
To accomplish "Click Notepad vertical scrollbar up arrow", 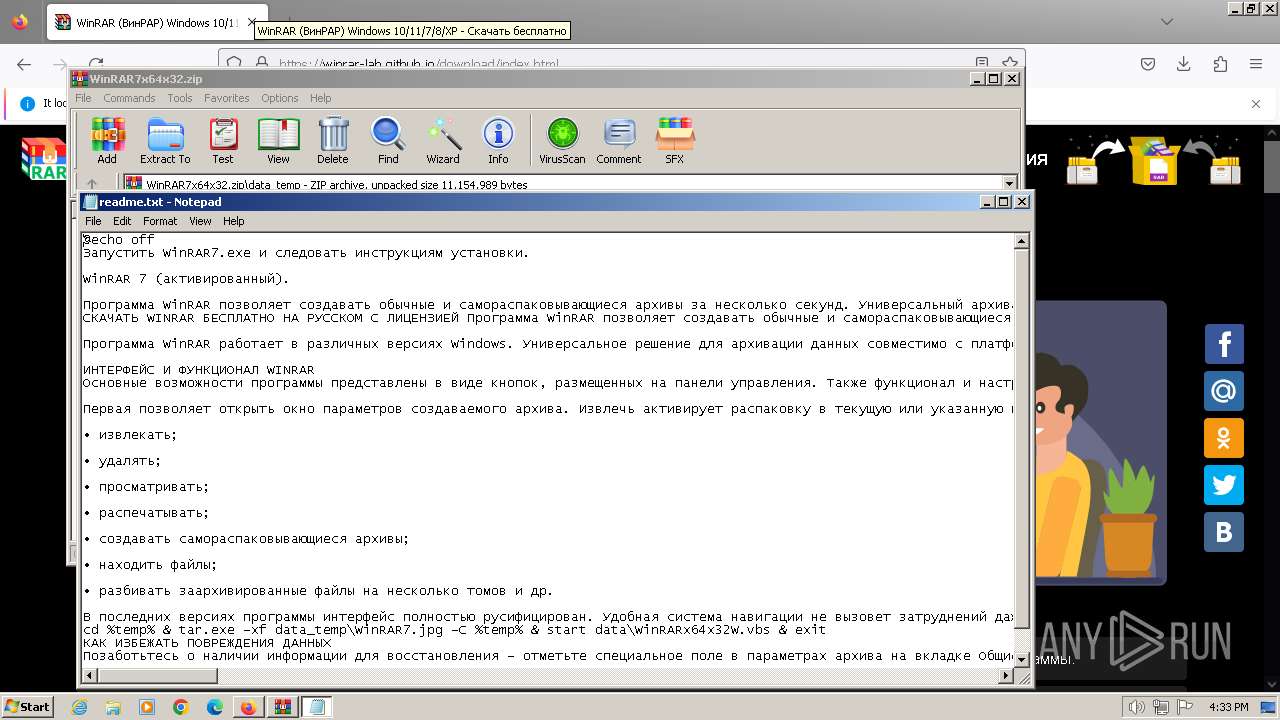I will coord(1022,241).
